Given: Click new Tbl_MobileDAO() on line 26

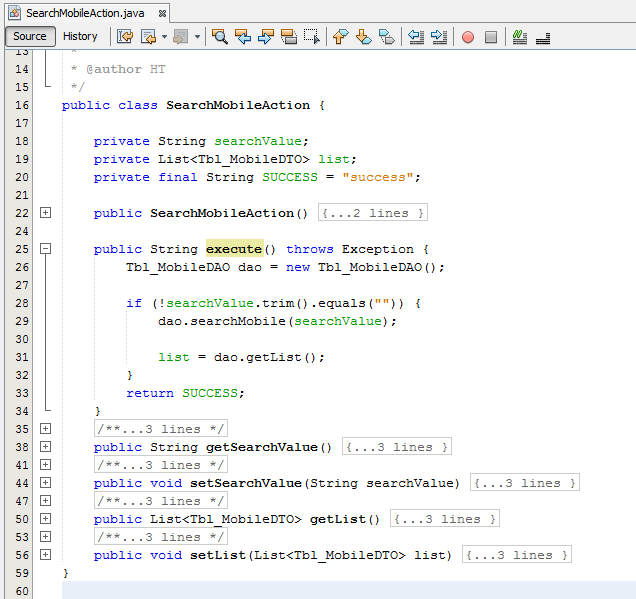Looking at the screenshot, I should tap(361, 267).
